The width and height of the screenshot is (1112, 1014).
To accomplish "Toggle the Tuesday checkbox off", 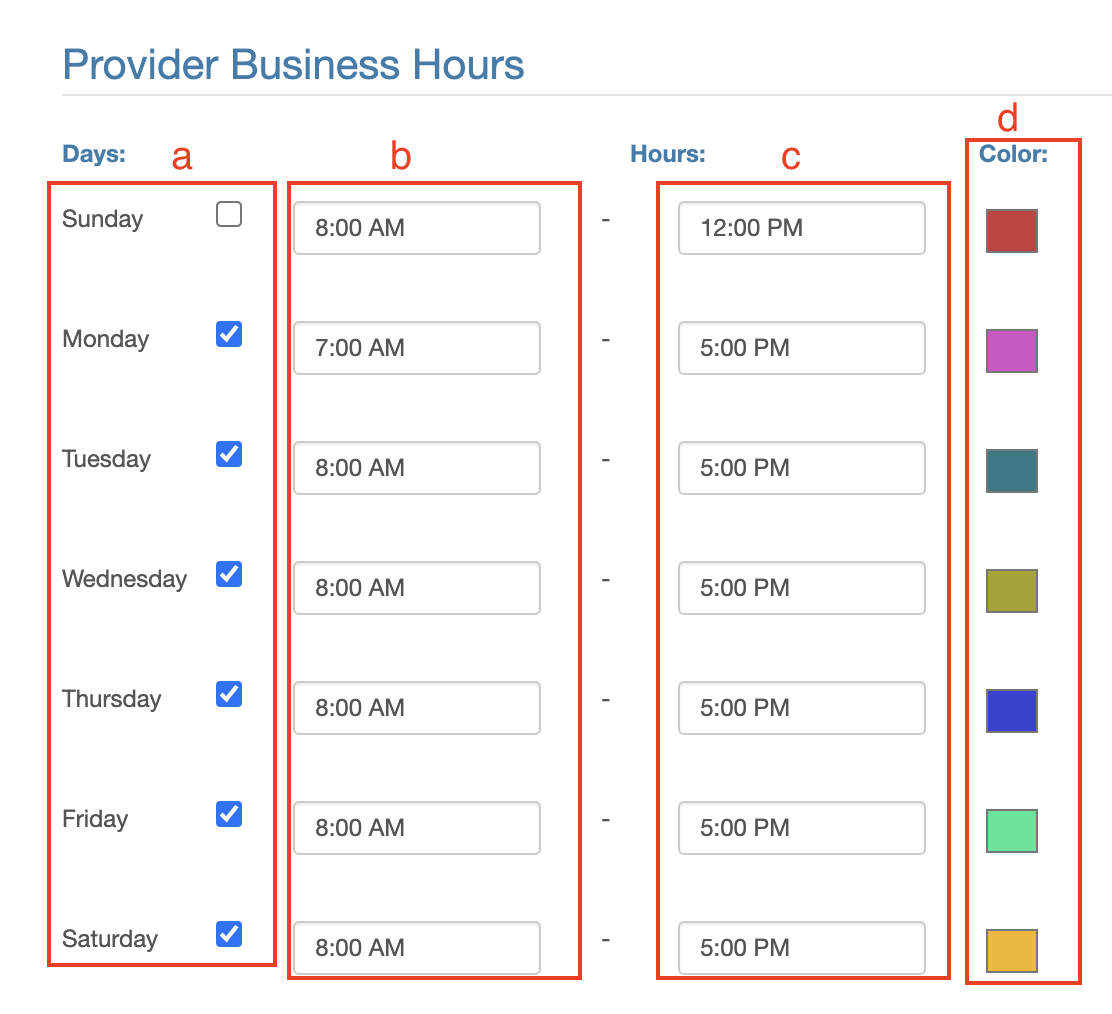I will (x=229, y=454).
